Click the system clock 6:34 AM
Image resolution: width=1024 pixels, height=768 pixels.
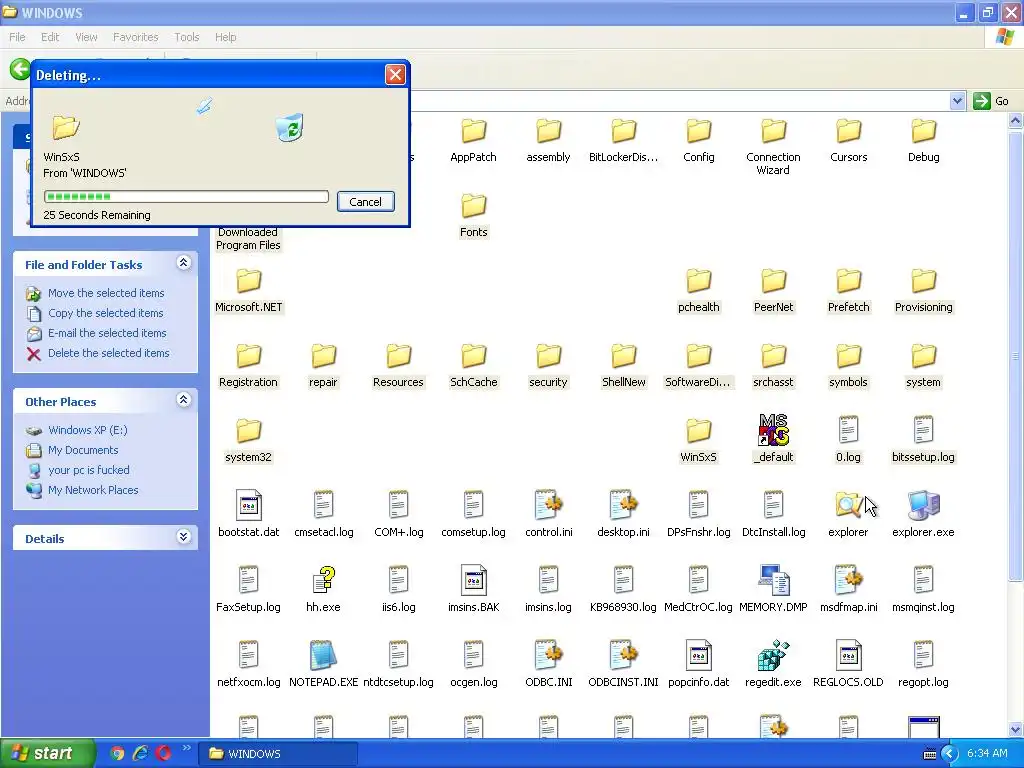click(987, 754)
